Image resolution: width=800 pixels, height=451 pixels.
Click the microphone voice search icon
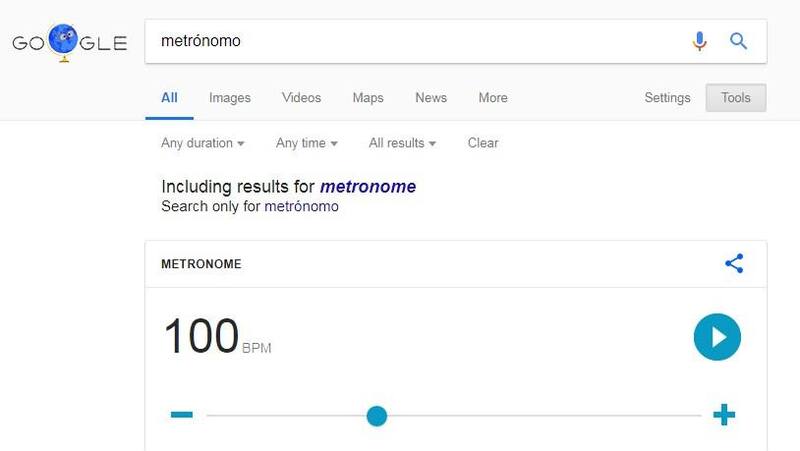click(x=700, y=41)
